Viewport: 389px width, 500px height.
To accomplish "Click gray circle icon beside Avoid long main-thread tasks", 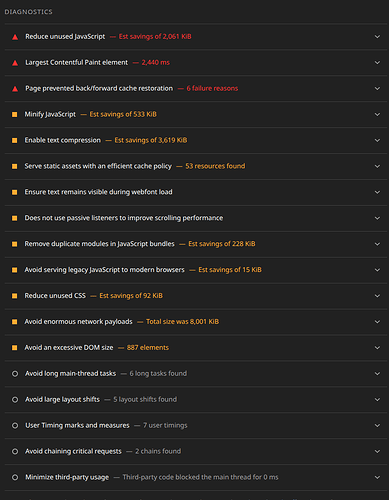I will point(15,374).
